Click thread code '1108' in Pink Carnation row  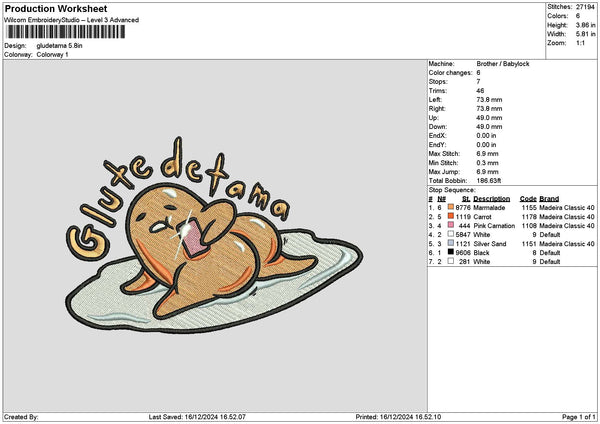(529, 226)
